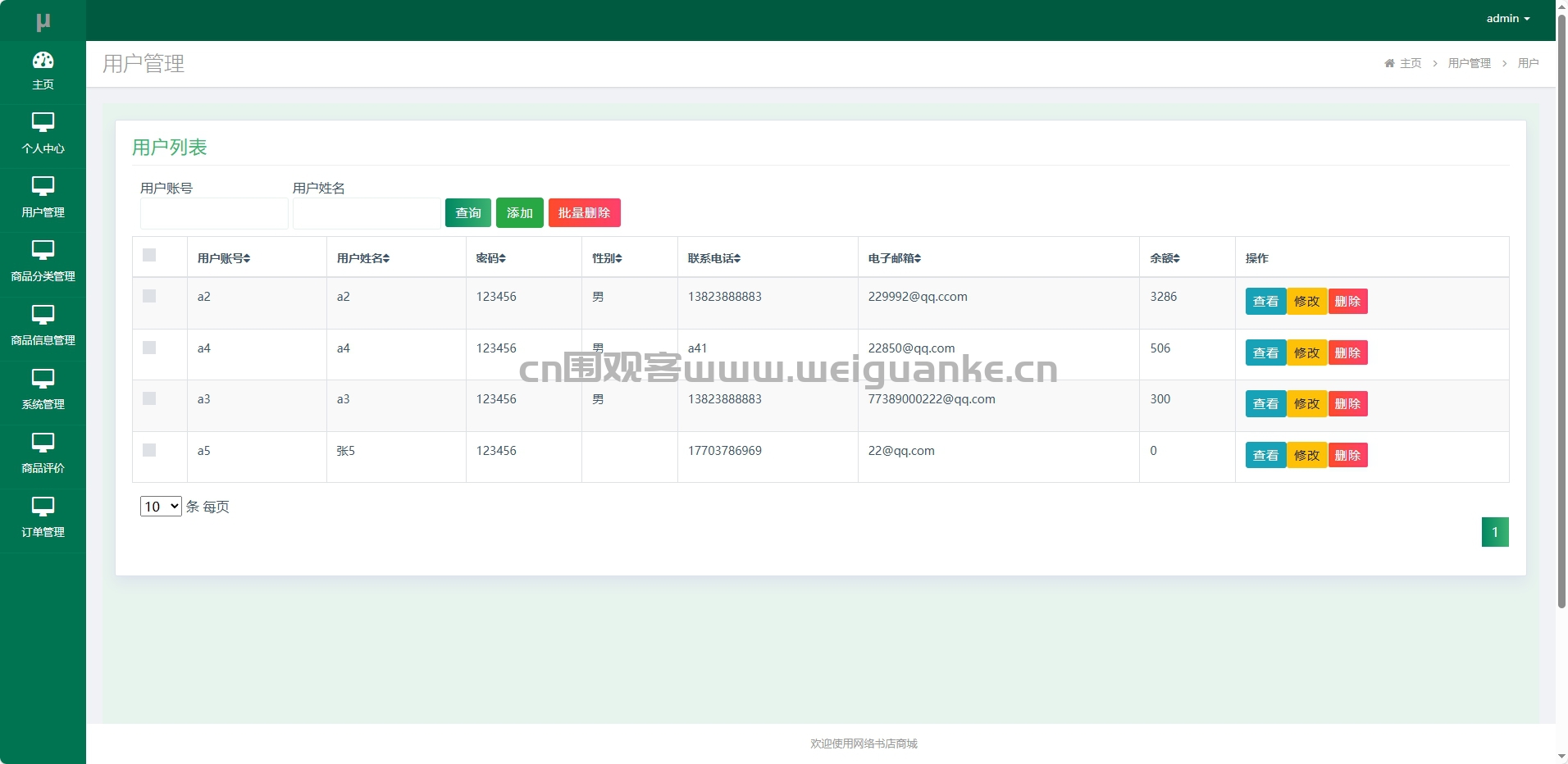The image size is (1568, 764).
Task: Delete user a2 with 删除 button
Action: [x=1347, y=302]
